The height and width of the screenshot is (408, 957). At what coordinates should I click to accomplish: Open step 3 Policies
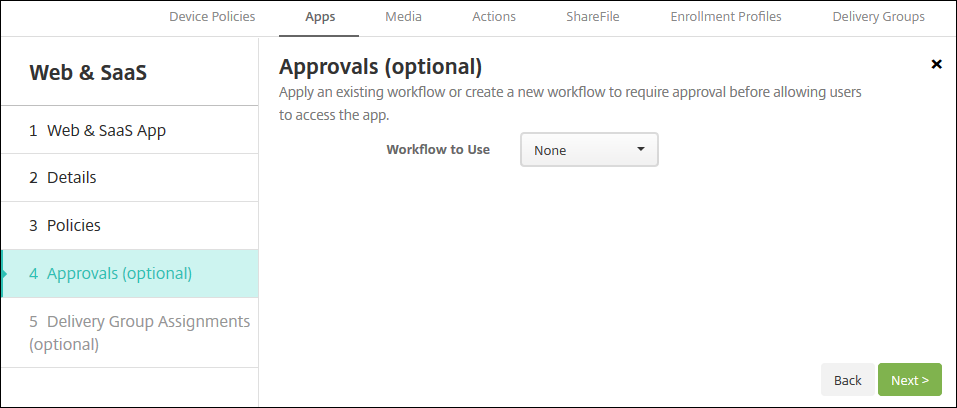[x=129, y=225]
